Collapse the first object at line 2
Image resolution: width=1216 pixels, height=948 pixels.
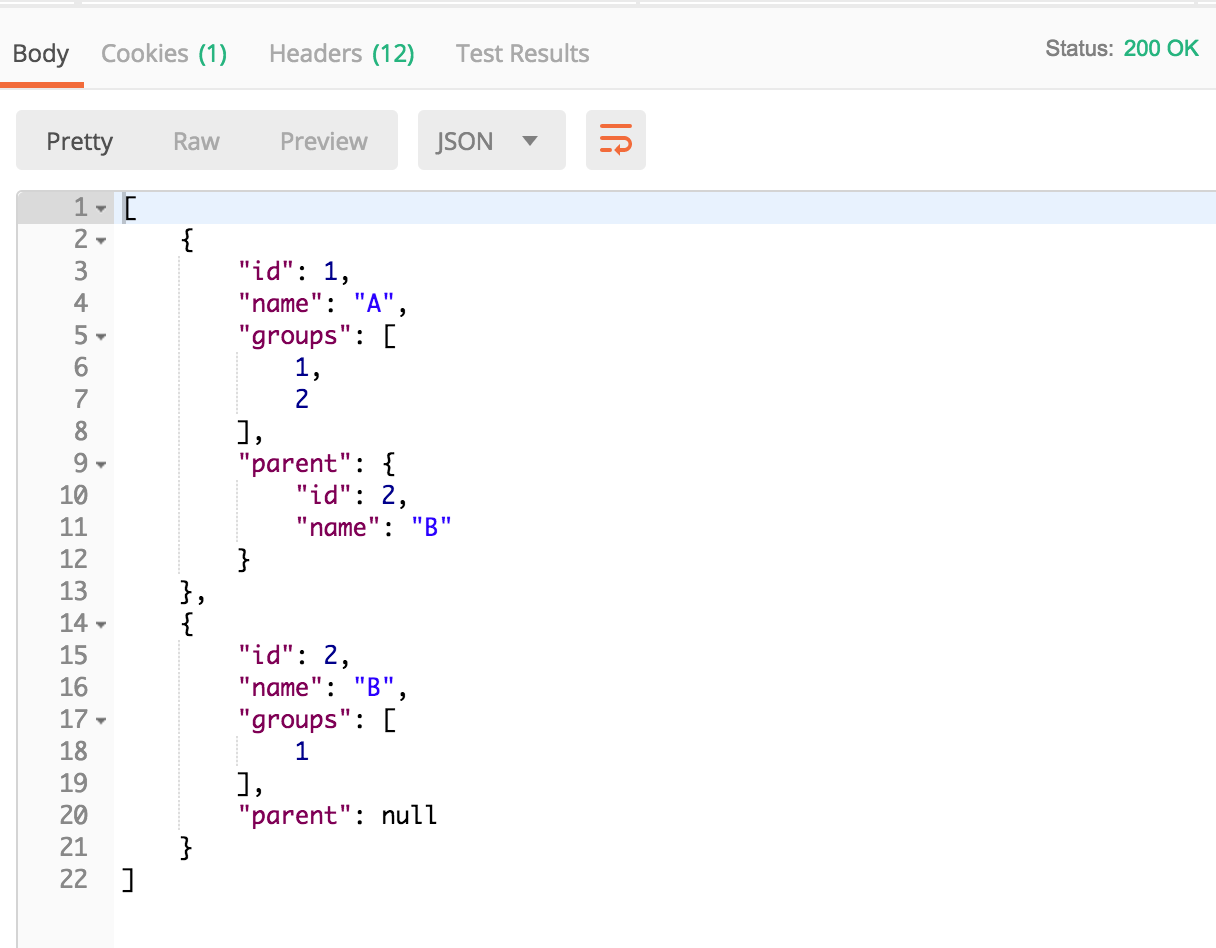click(101, 241)
